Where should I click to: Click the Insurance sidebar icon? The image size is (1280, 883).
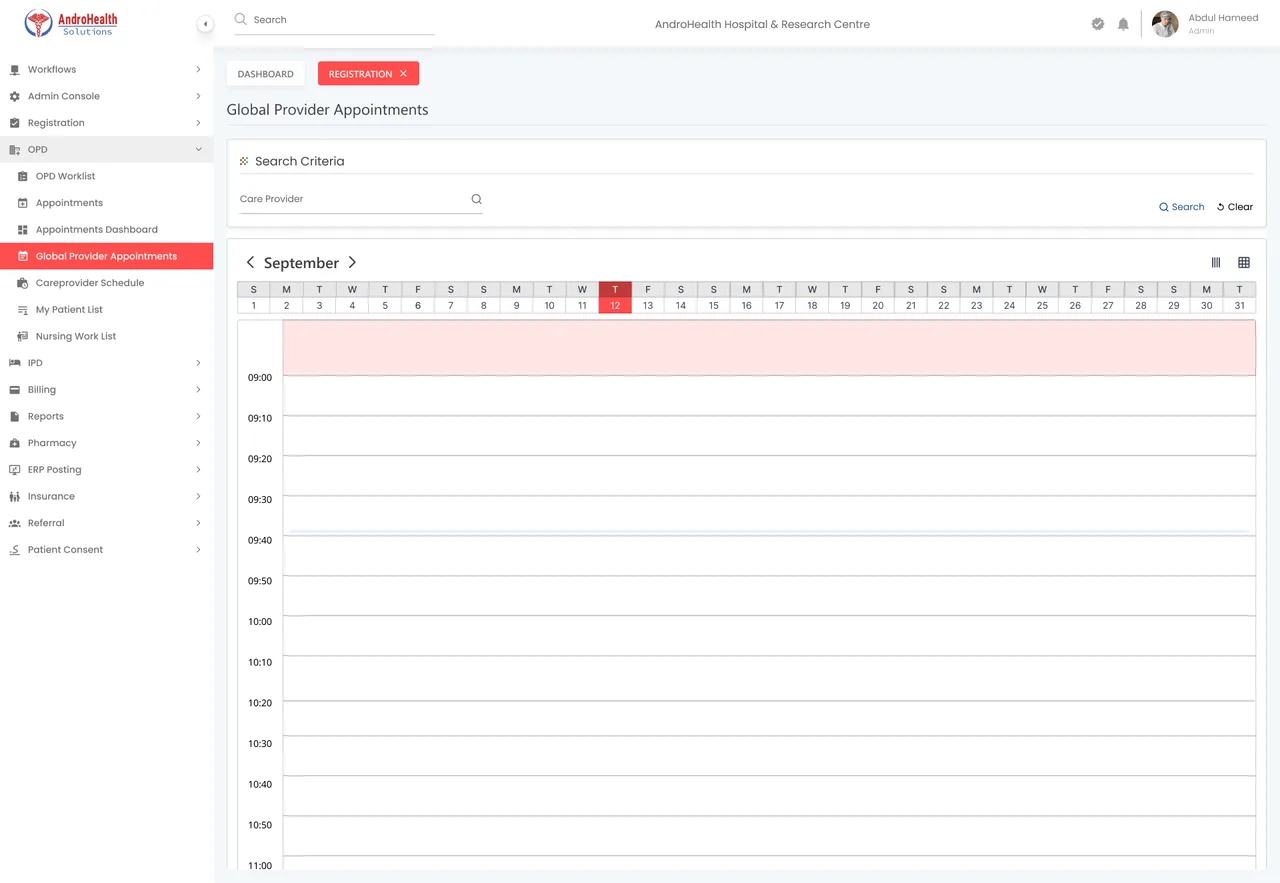14,496
